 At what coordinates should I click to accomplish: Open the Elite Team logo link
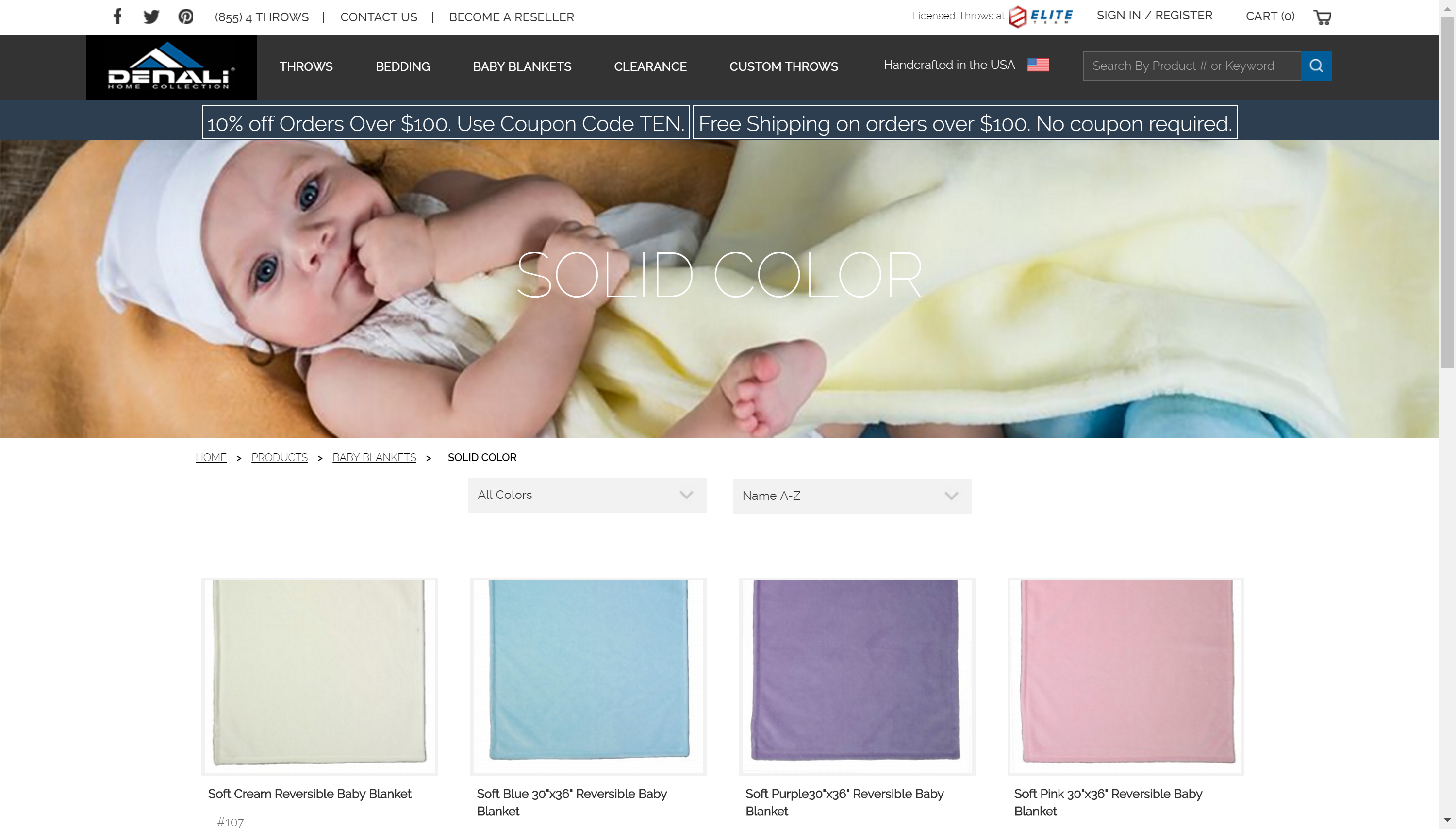tap(1041, 16)
